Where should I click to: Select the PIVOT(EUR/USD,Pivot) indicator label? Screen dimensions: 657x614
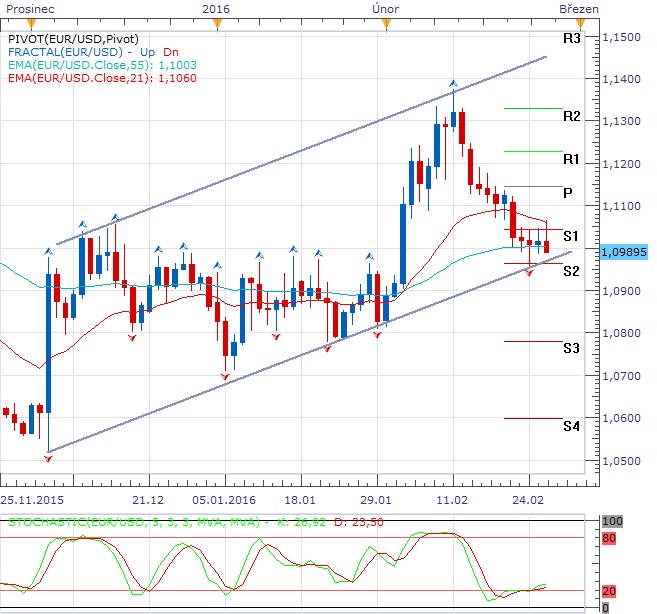[x=70, y=37]
